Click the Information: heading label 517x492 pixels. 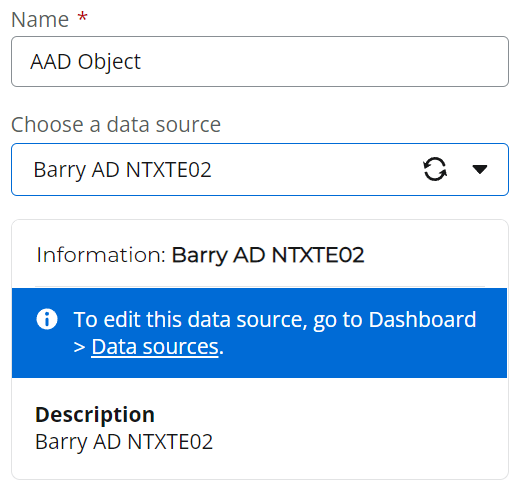point(101,255)
